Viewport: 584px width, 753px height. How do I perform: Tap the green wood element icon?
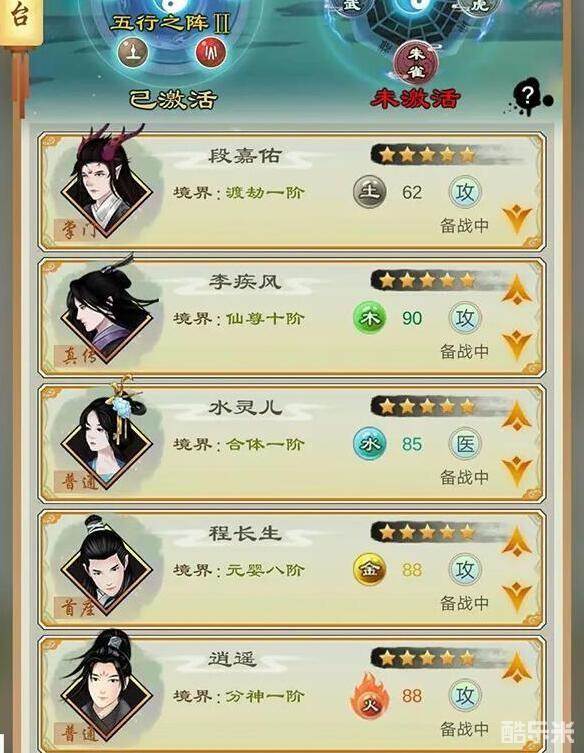[x=369, y=318]
